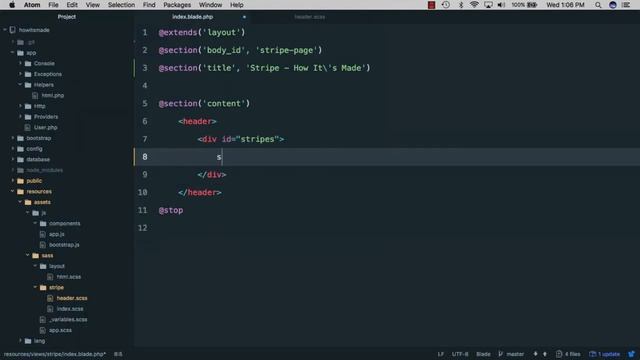Expand the config folder
640x360 pixels.
tap(13, 149)
